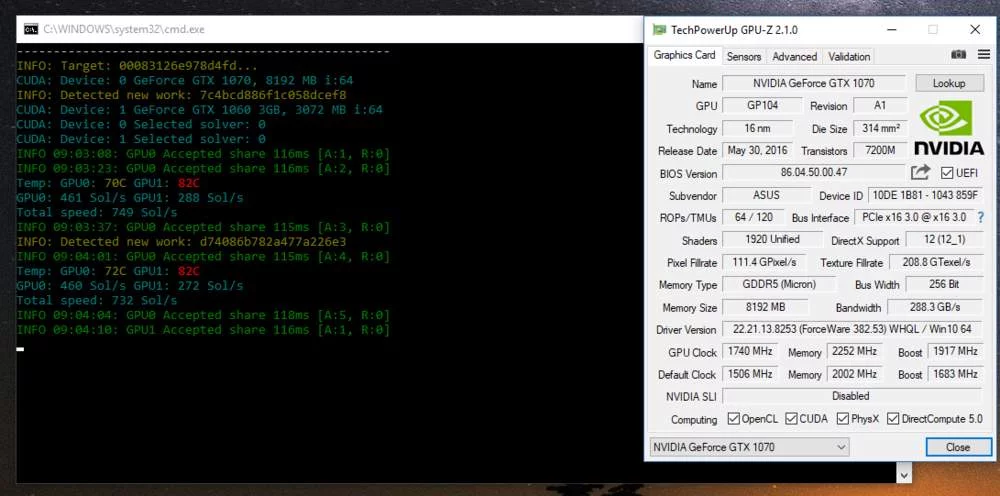This screenshot has height=496, width=1000.
Task: Switch to the Validation tab
Action: [849, 57]
